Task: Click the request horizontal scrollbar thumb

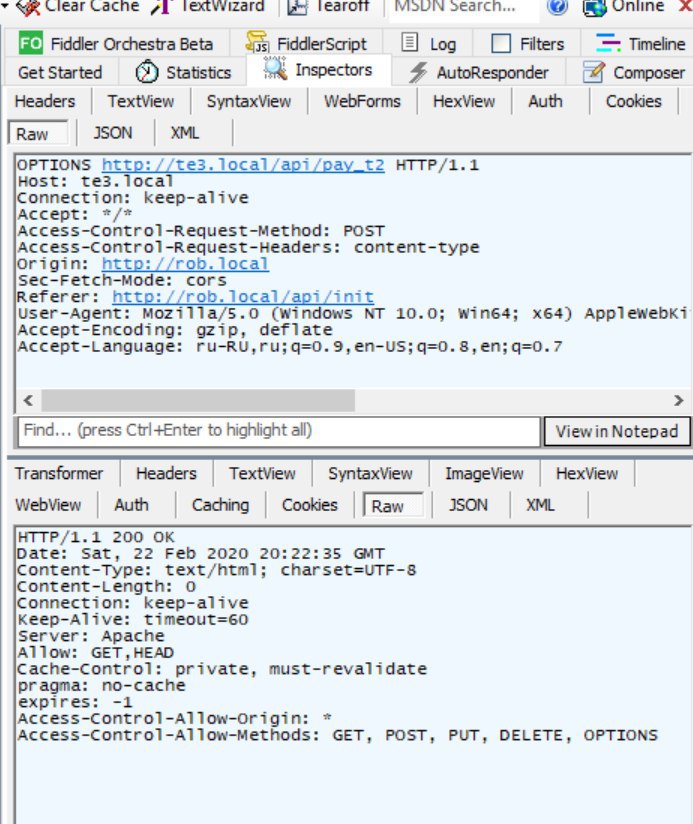Action: coord(198,400)
